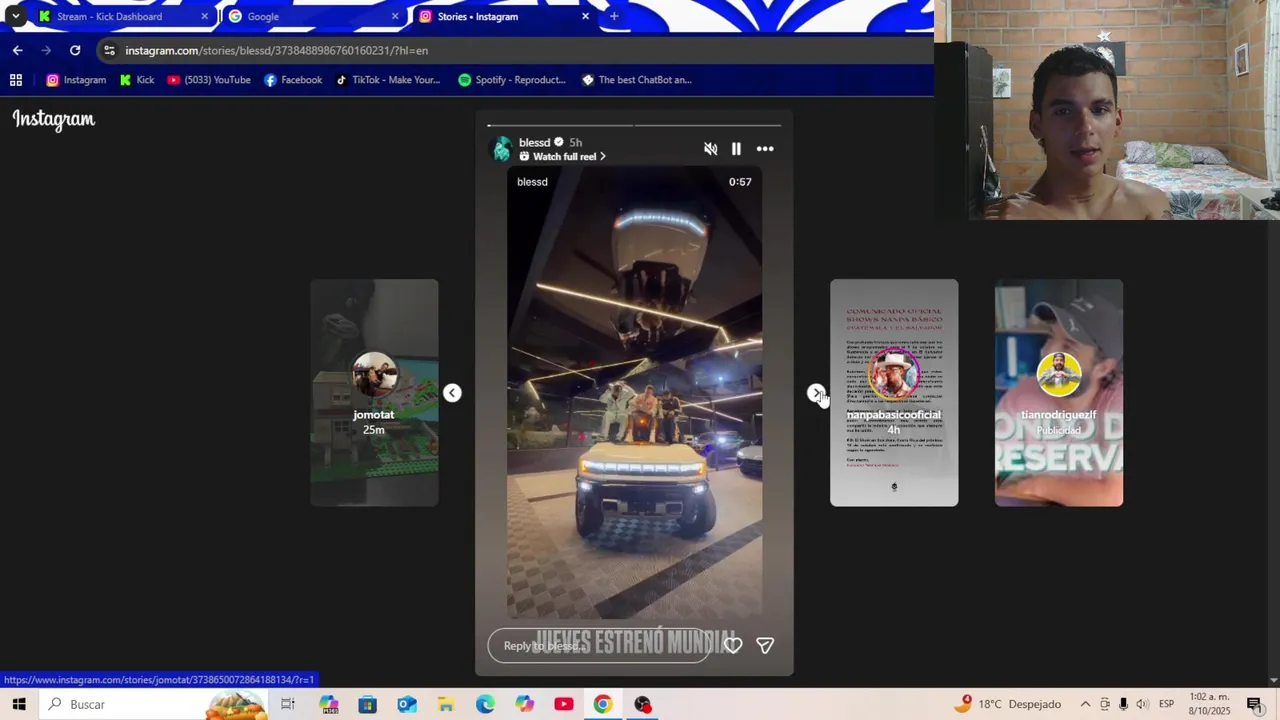Viewport: 1280px width, 720px height.
Task: Open the YouTube bookmark
Action: click(209, 80)
